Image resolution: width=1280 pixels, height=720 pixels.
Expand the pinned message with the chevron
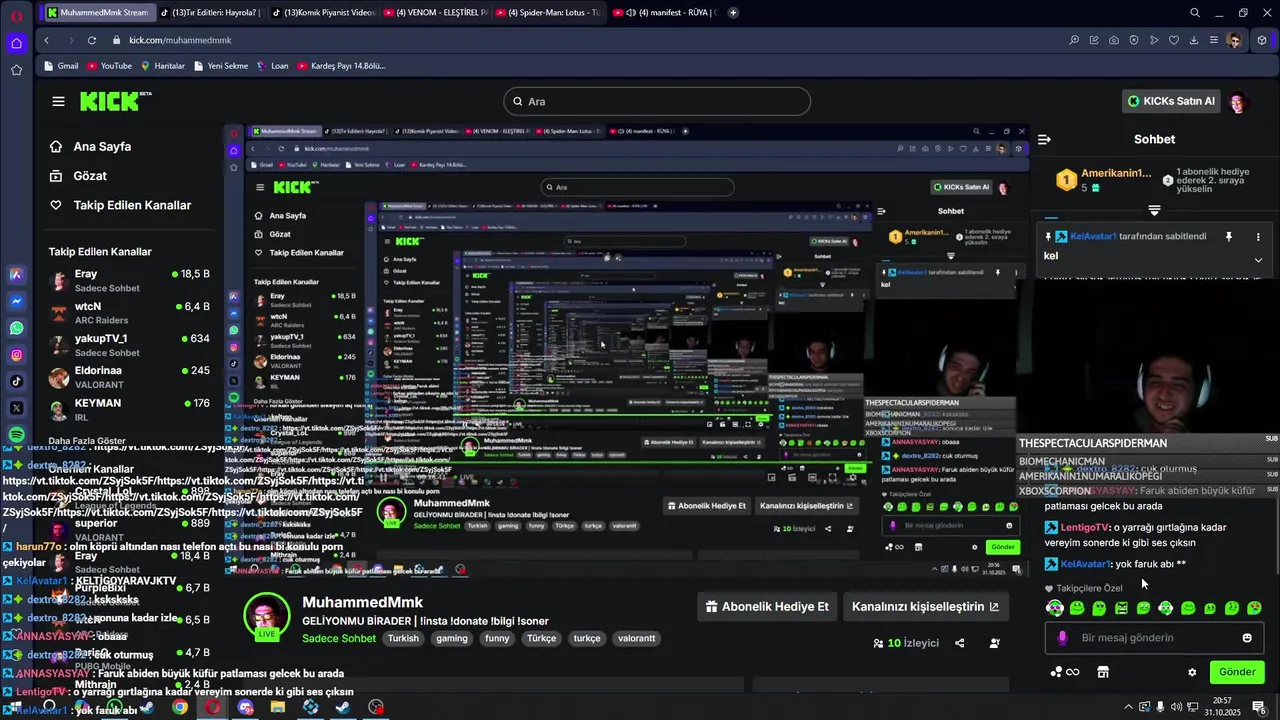(1258, 260)
